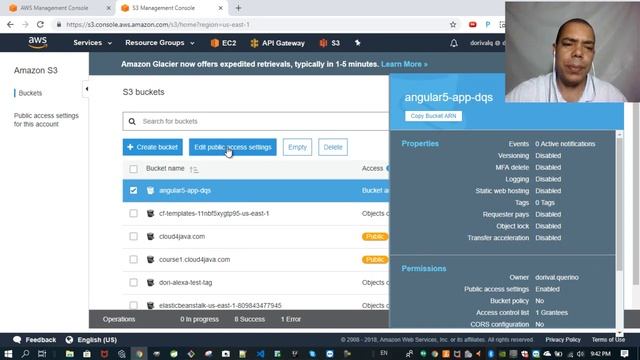Open the notifications bell
The image size is (640, 360).
[454, 43]
